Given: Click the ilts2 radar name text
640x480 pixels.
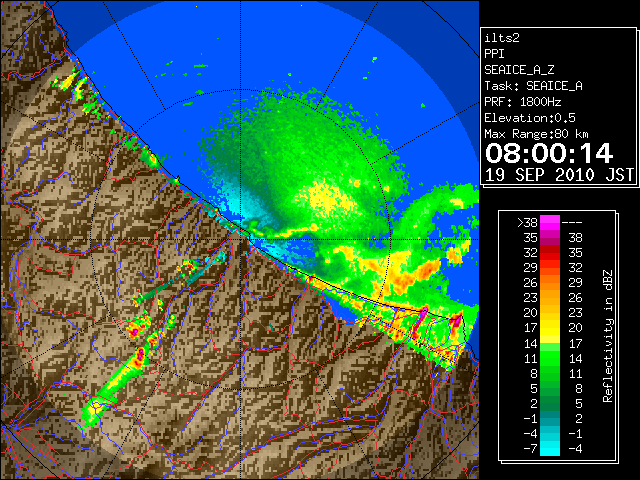Looking at the screenshot, I should point(502,38).
